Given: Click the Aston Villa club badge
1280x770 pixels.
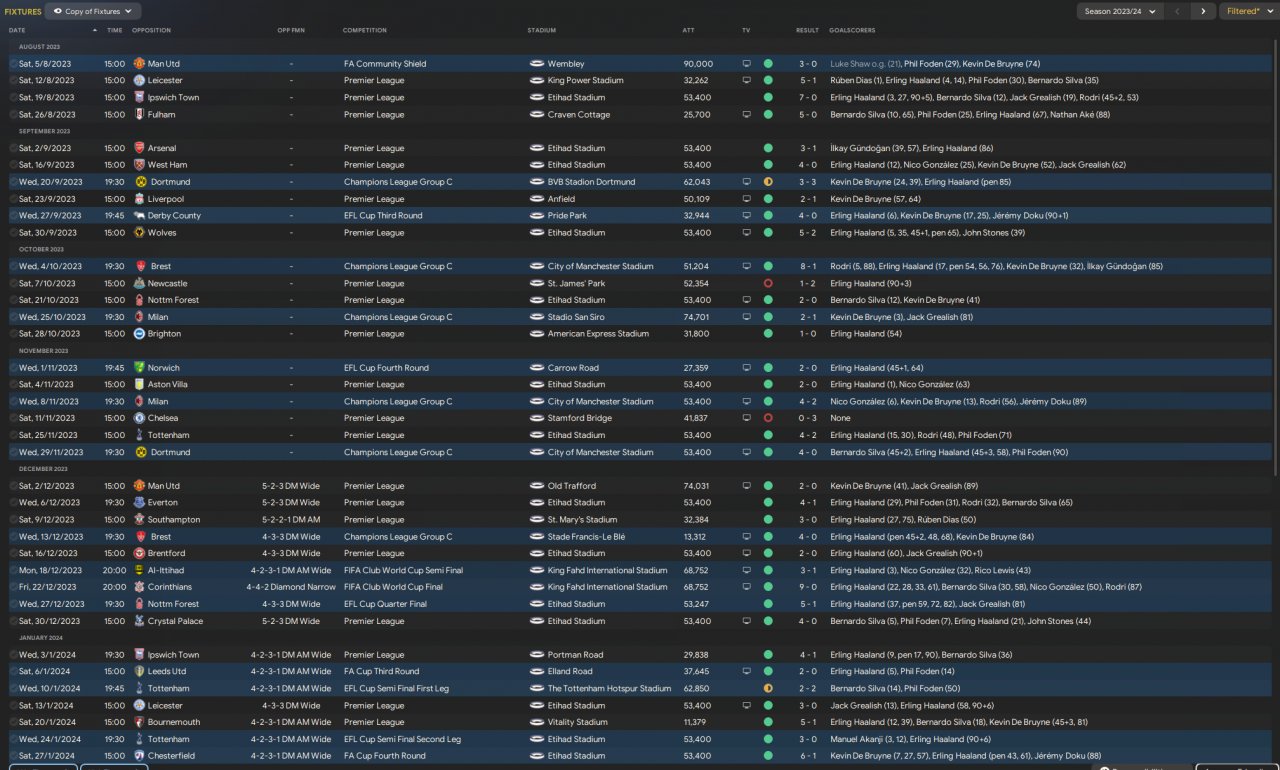Looking at the screenshot, I should pos(139,385).
